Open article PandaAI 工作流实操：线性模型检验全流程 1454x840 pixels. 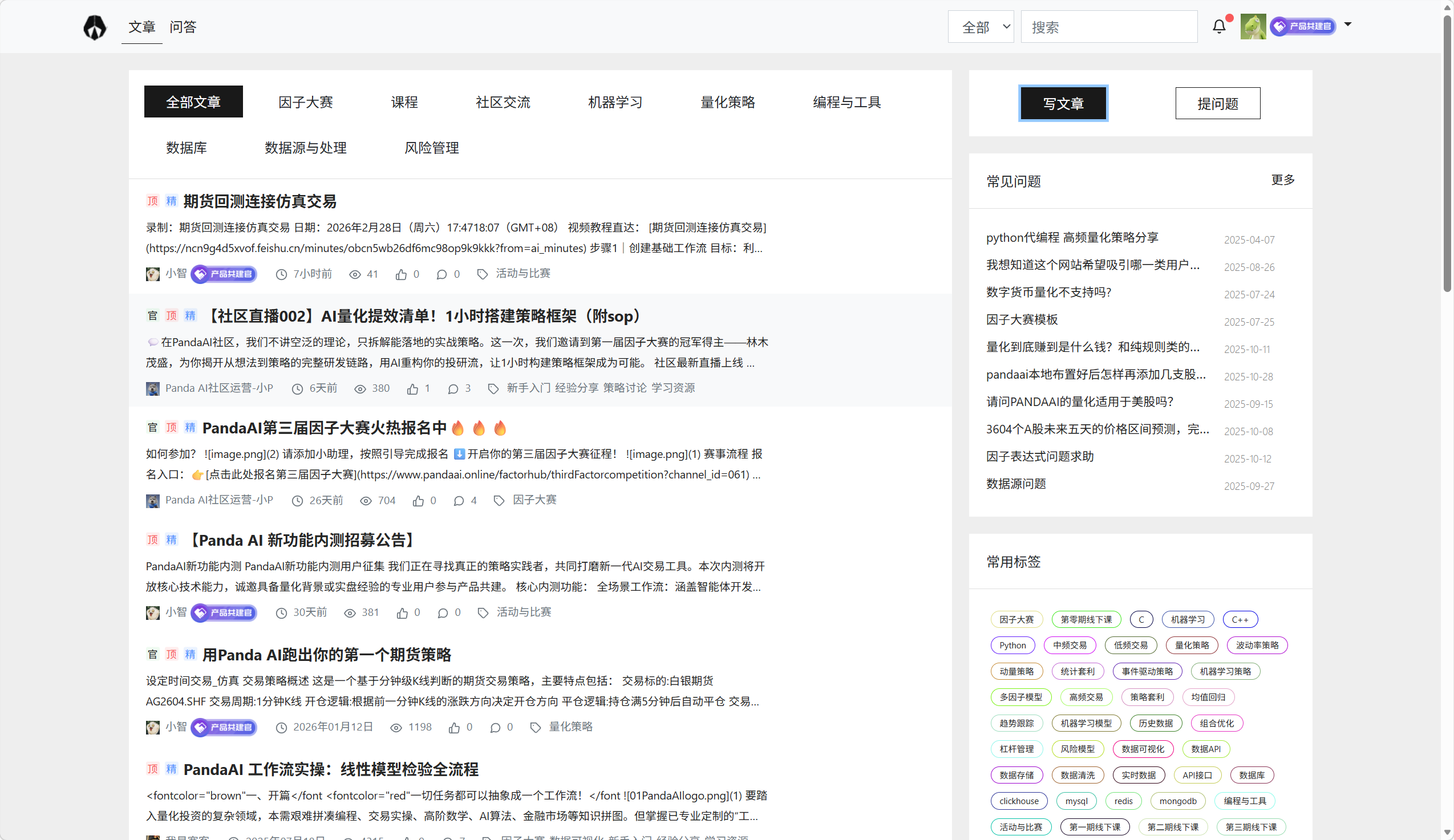point(331,769)
